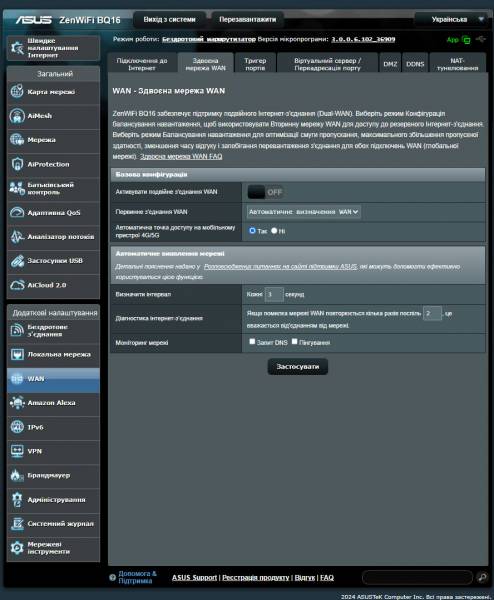Open the Administration gear icon
This screenshot has width=494, height=600.
[17, 499]
